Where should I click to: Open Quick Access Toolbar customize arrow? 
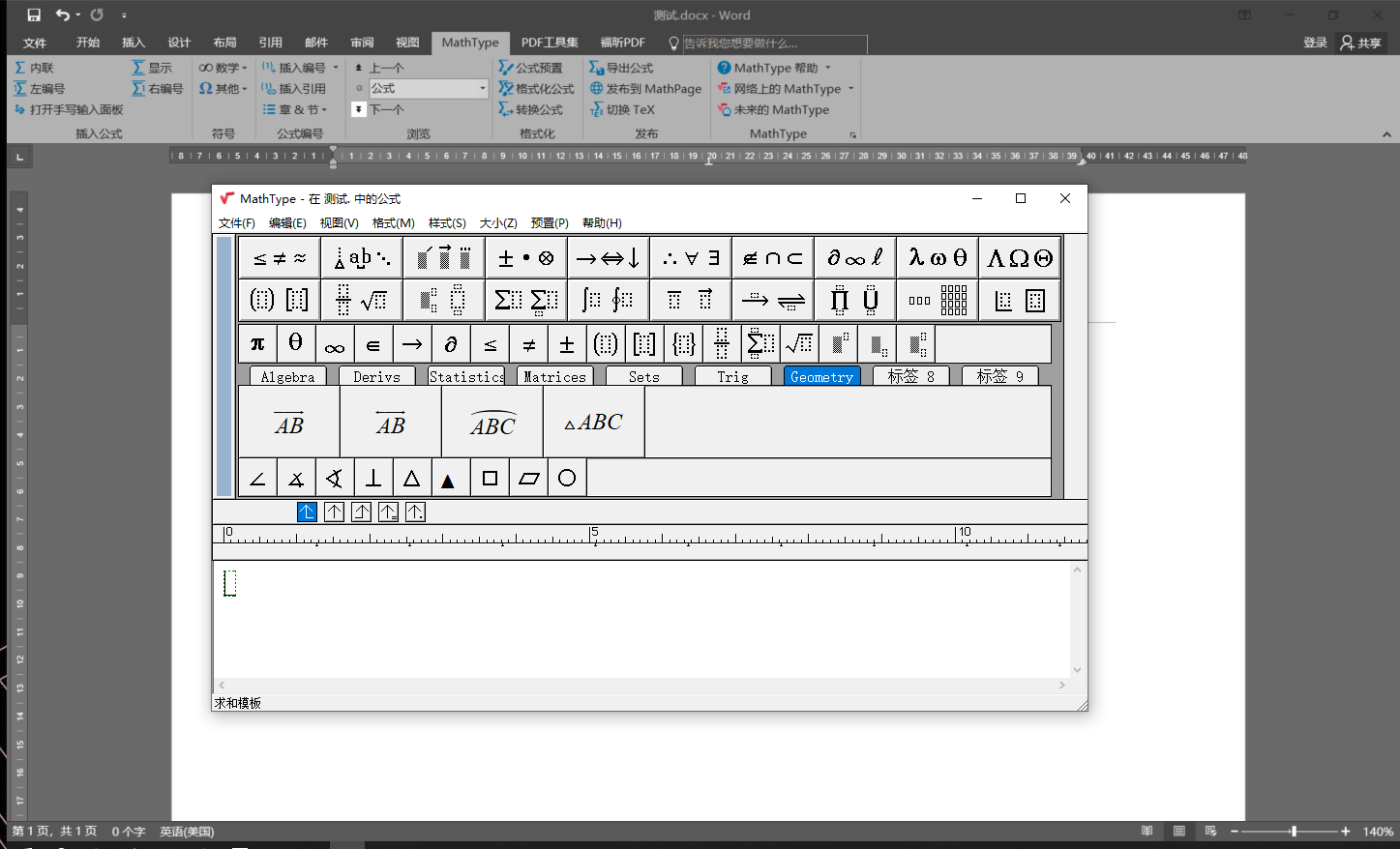click(x=124, y=15)
